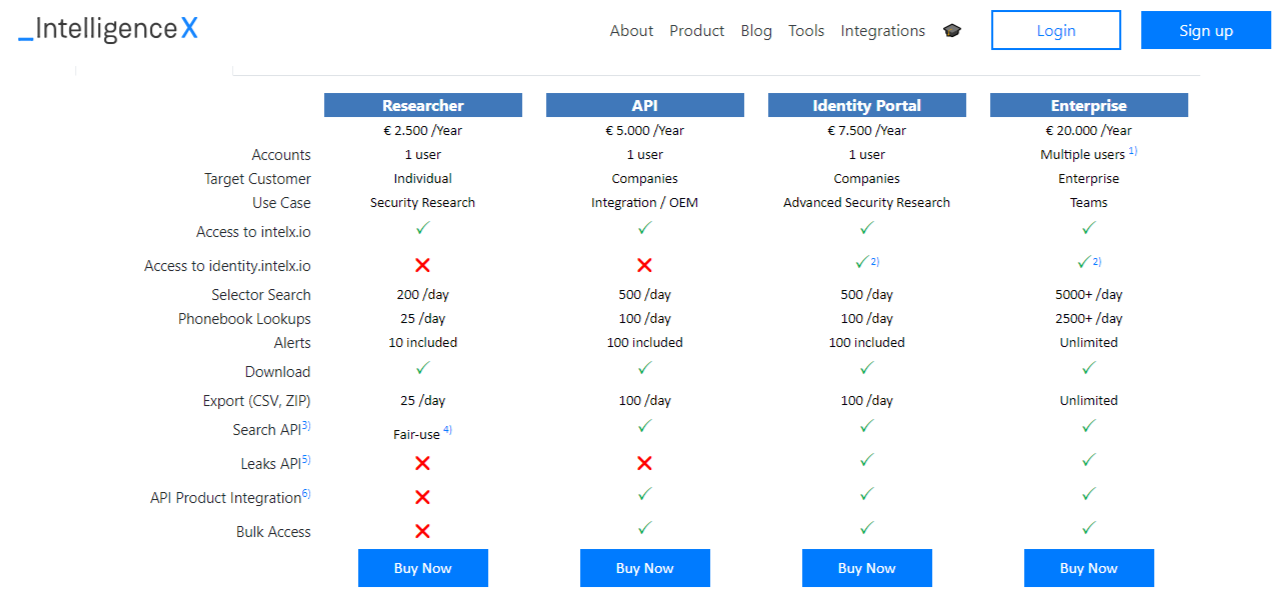Viewport: 1279px width, 605px height.
Task: Click green check for API Bulk Access
Action: (645, 528)
